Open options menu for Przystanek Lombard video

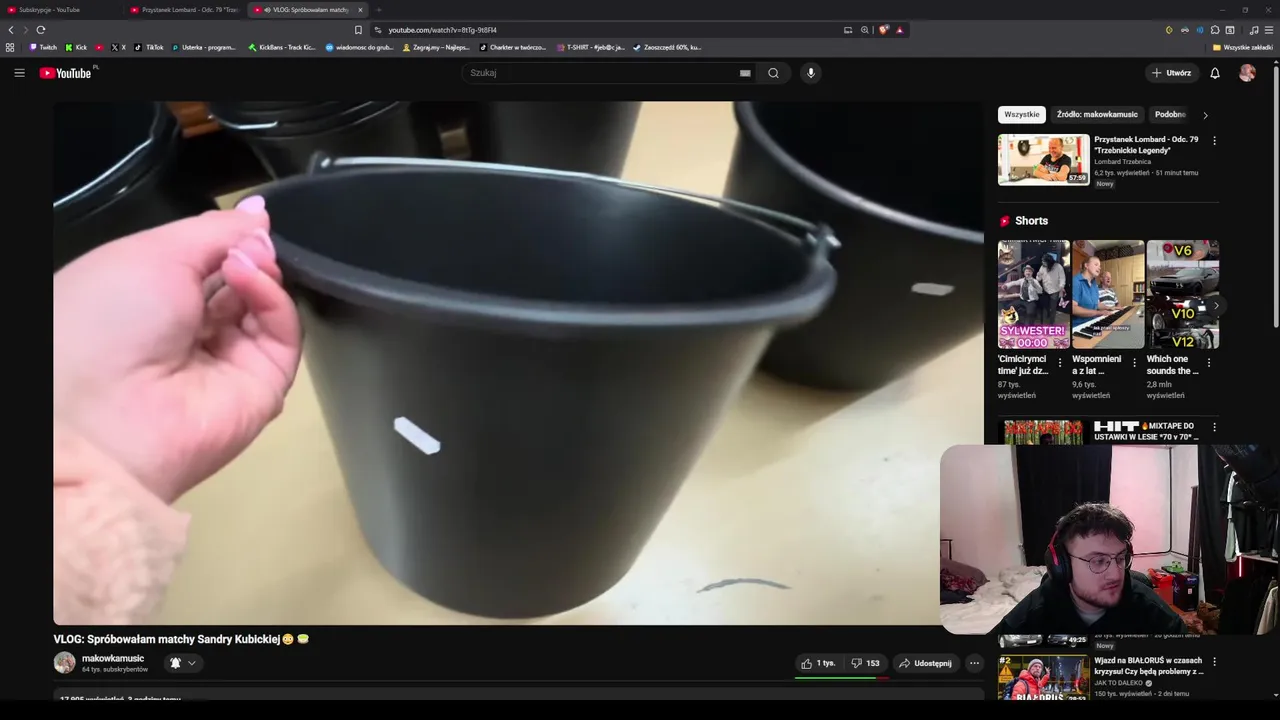click(1214, 141)
